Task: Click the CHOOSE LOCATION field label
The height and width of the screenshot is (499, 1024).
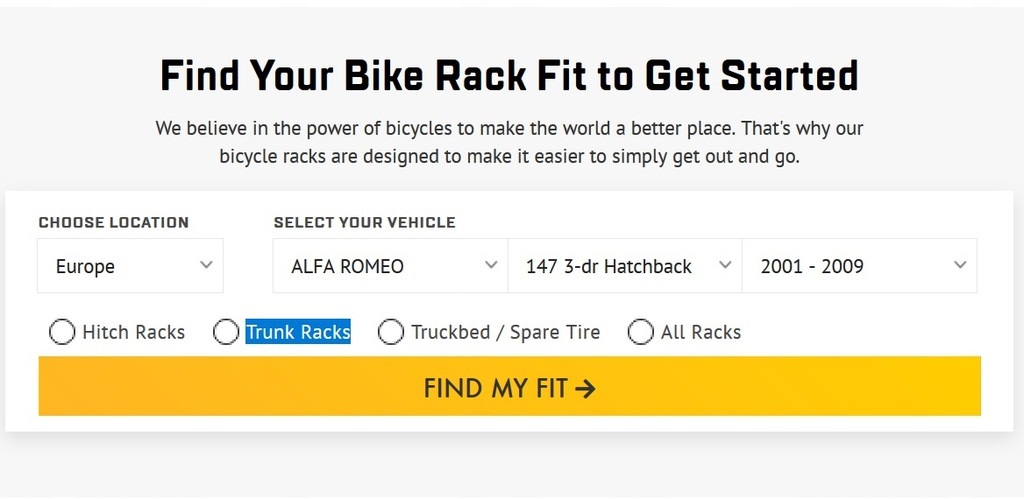Action: tap(113, 223)
